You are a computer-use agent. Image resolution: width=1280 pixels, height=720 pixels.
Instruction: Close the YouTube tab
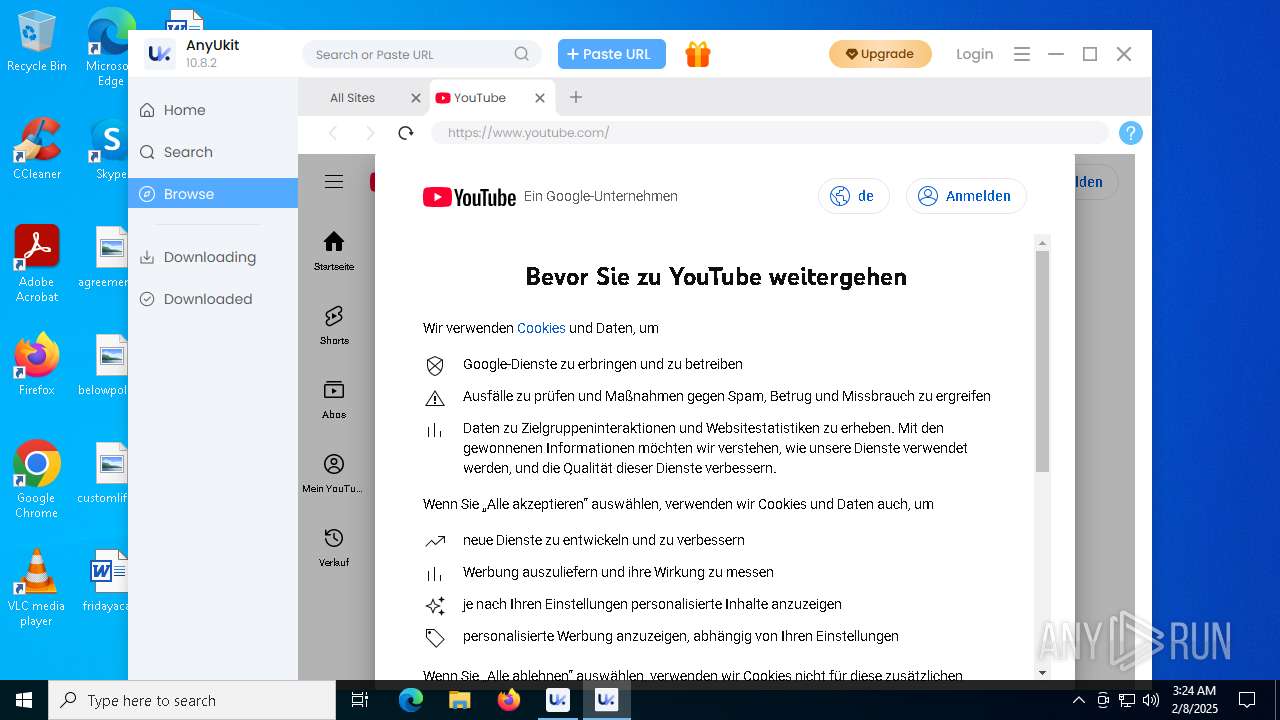tap(540, 98)
